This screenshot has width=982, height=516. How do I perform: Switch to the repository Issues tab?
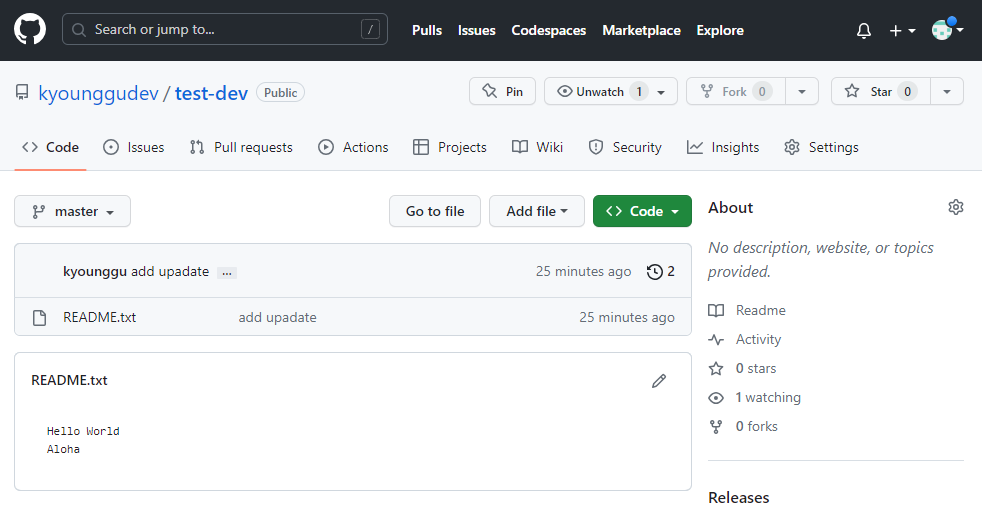pyautogui.click(x=133, y=147)
